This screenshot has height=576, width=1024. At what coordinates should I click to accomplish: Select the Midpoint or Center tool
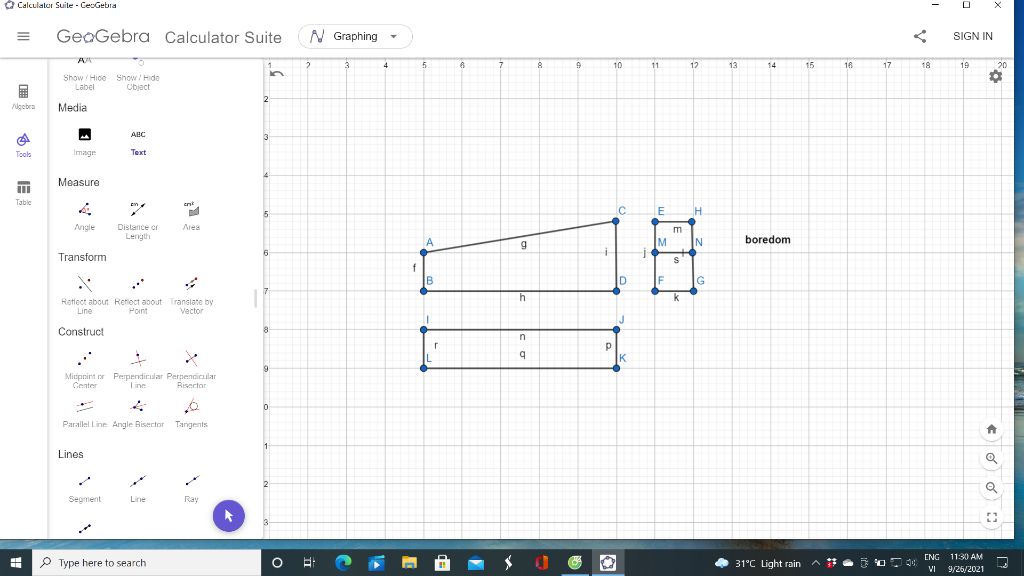[85, 370]
